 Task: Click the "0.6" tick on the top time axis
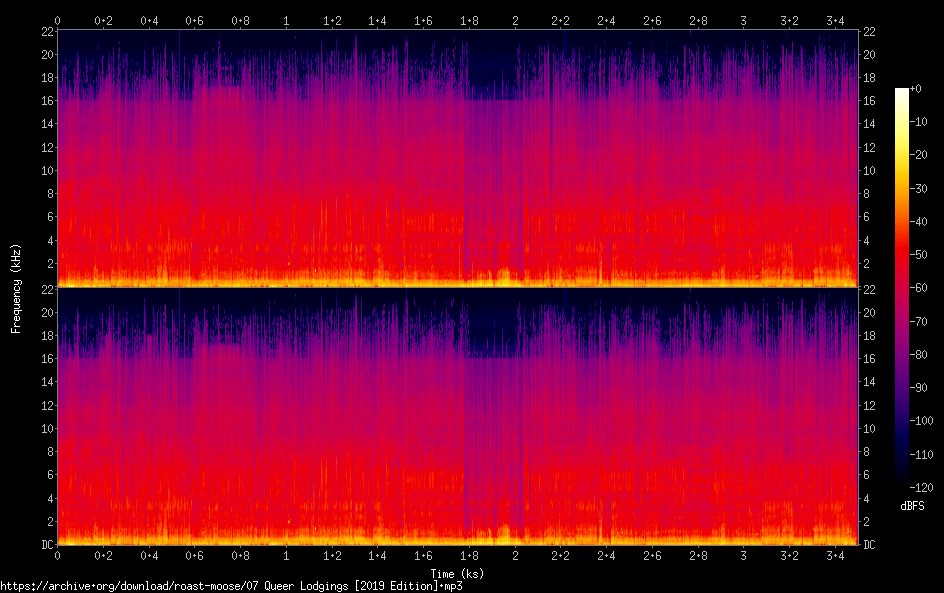click(195, 20)
